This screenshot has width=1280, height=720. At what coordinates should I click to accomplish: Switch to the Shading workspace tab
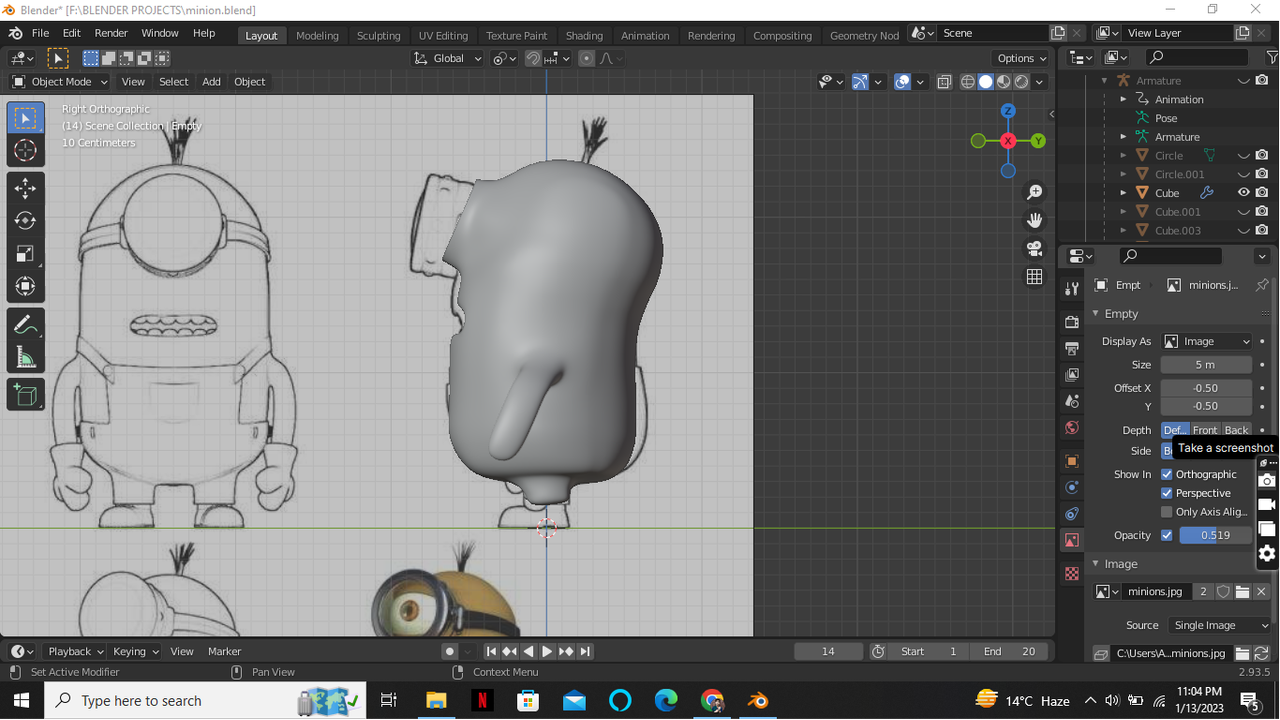tap(584, 35)
